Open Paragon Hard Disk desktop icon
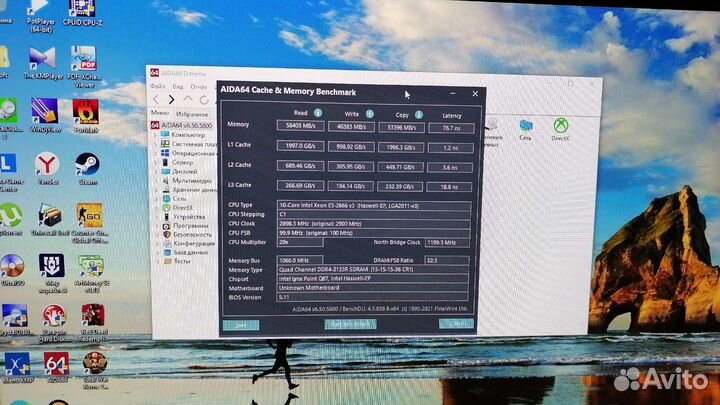The image size is (720, 405). (54, 323)
